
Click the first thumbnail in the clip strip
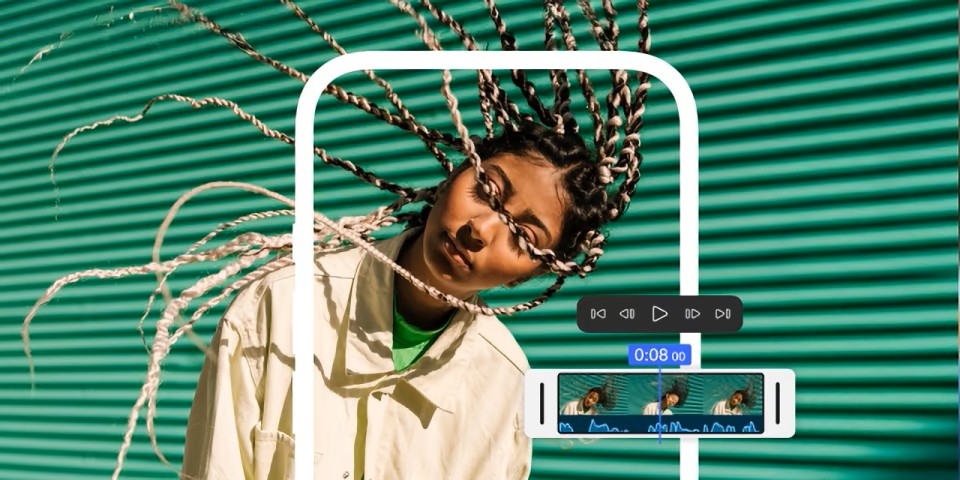[x=592, y=395]
